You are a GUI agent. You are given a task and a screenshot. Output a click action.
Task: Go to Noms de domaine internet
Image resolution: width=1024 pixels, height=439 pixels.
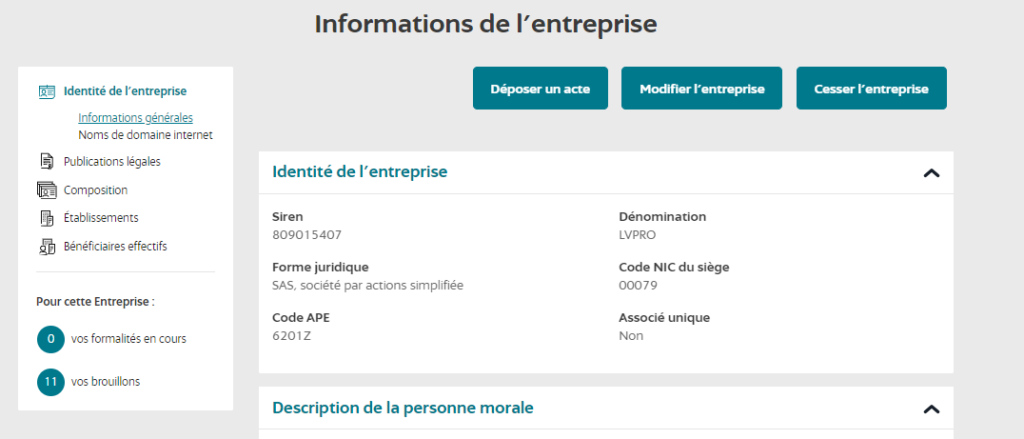pyautogui.click(x=145, y=135)
